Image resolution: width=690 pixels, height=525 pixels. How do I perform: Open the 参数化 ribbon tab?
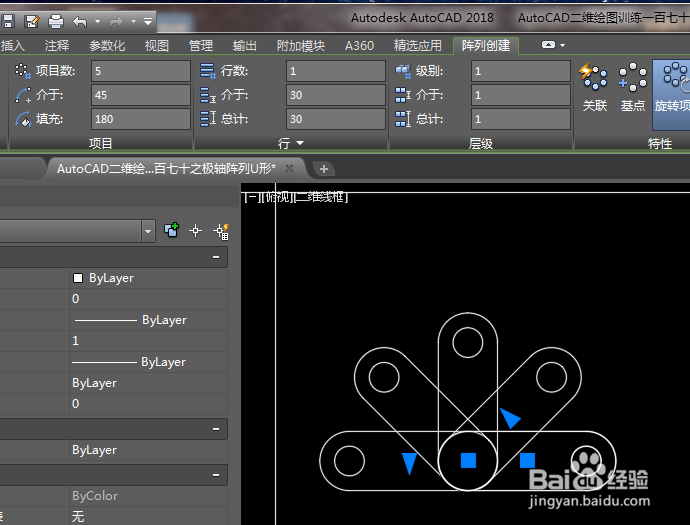pyautogui.click(x=107, y=45)
